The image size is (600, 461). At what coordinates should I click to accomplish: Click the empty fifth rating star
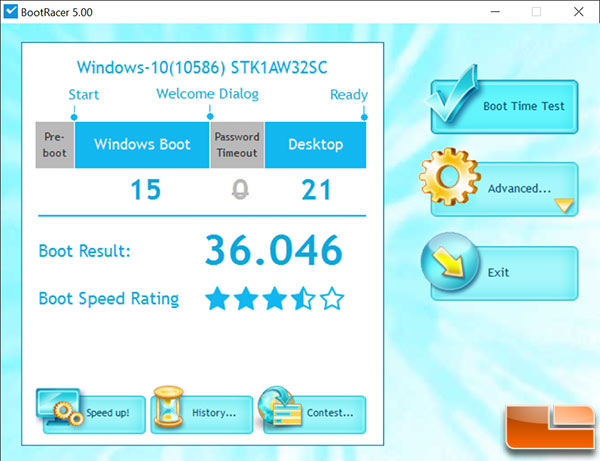click(332, 298)
